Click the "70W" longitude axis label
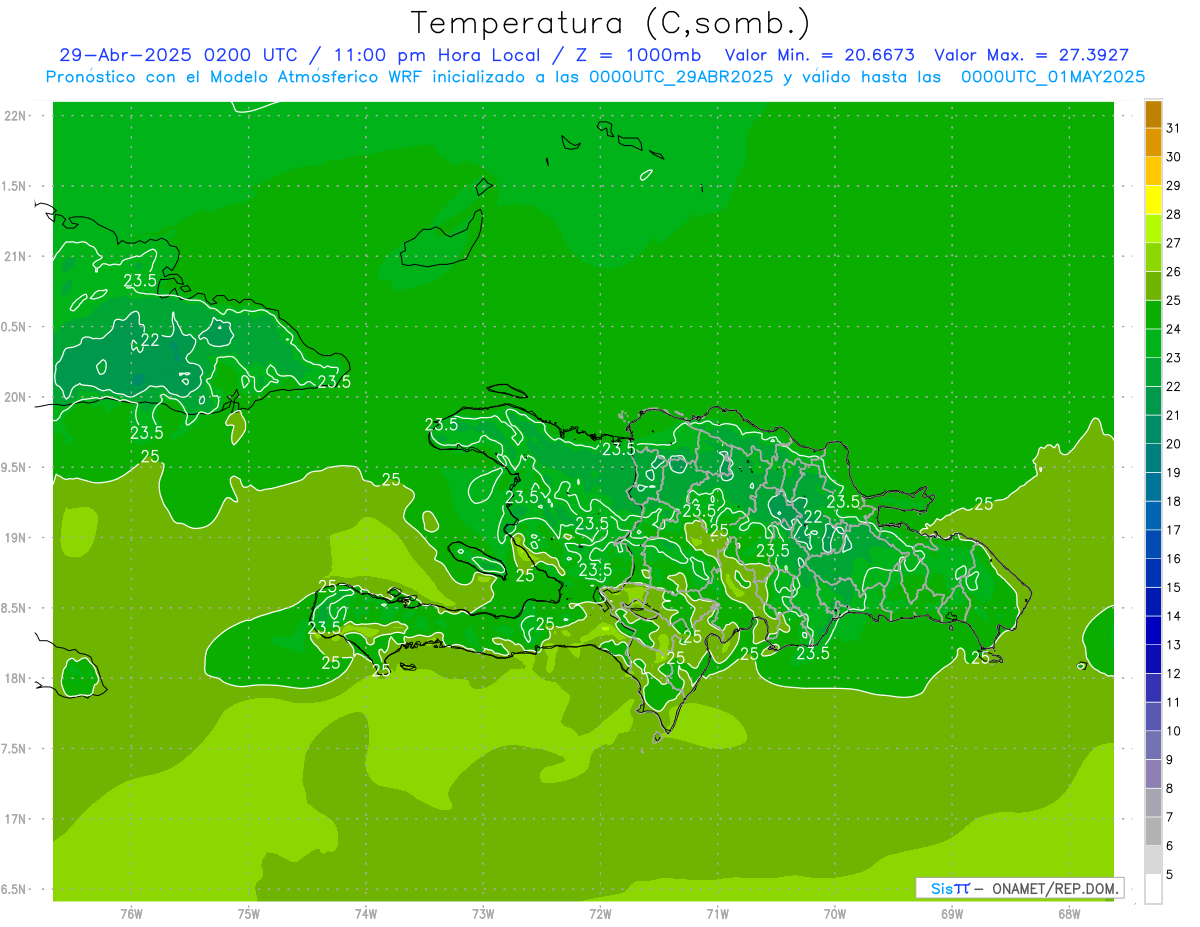1200x927 pixels. [x=835, y=914]
